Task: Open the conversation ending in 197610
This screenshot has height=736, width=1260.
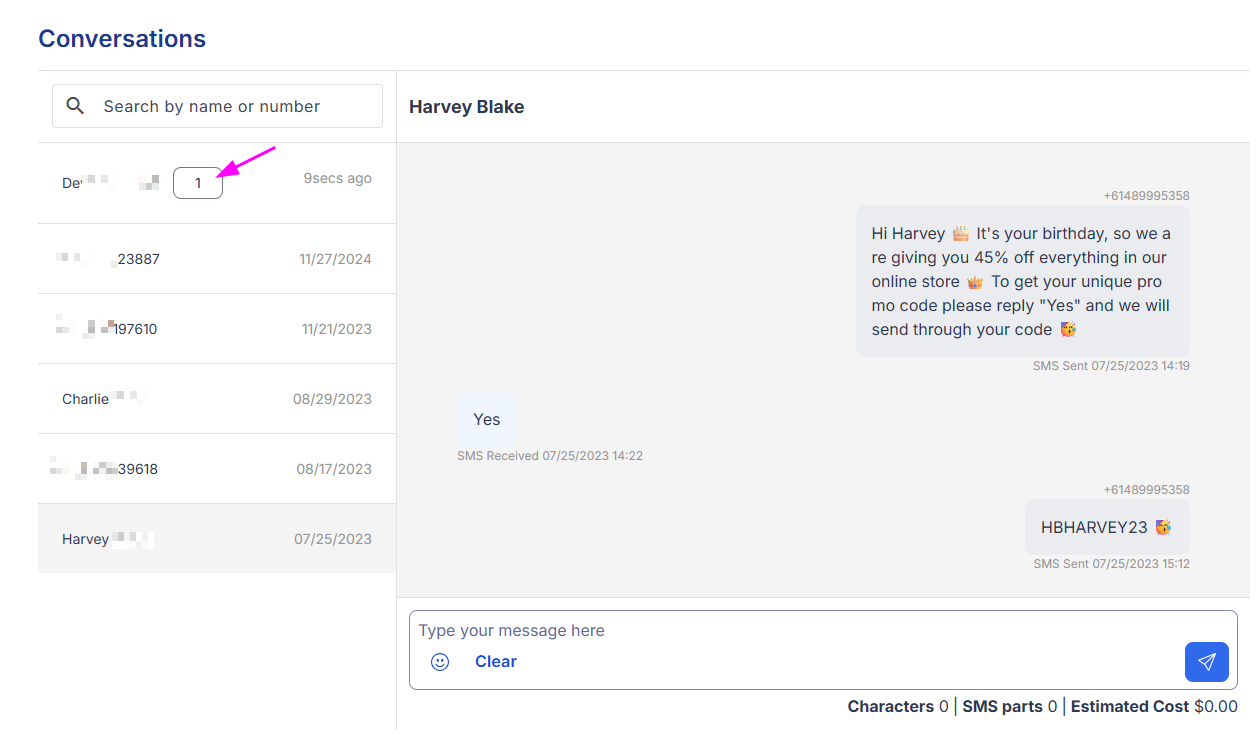Action: point(216,329)
